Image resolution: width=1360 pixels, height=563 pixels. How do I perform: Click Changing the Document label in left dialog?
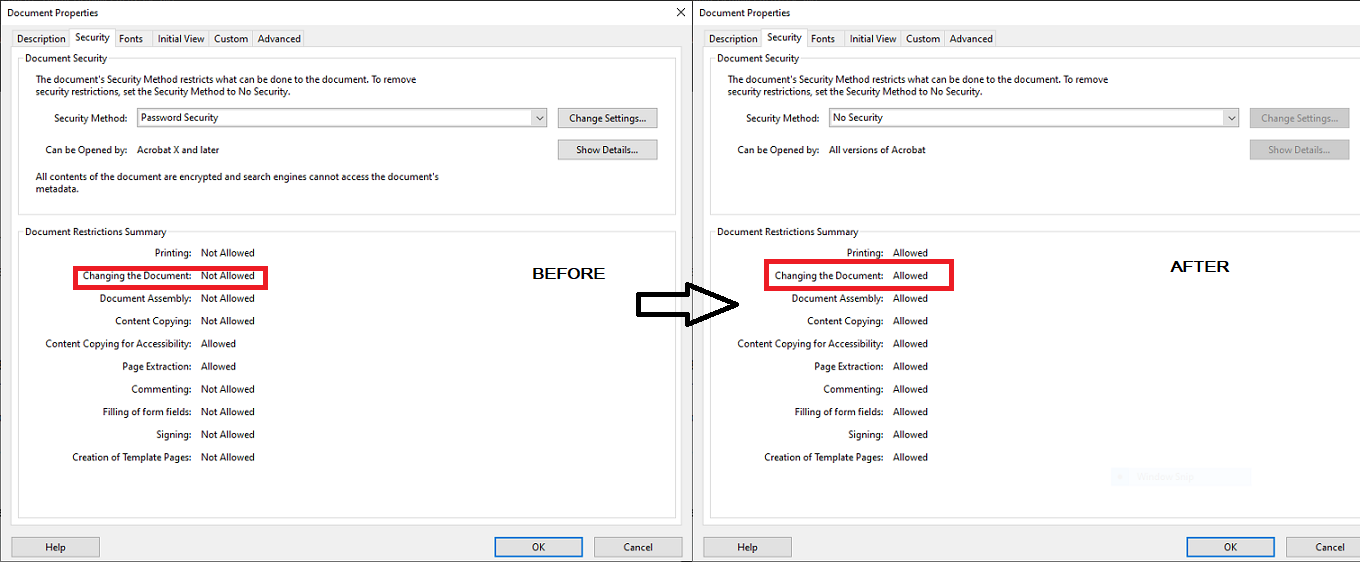tap(137, 276)
